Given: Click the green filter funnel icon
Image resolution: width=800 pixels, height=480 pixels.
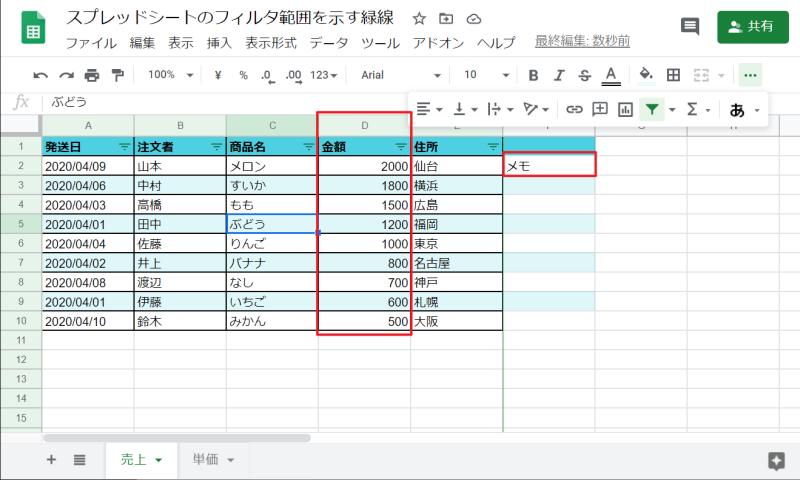Looking at the screenshot, I should pyautogui.click(x=652, y=109).
